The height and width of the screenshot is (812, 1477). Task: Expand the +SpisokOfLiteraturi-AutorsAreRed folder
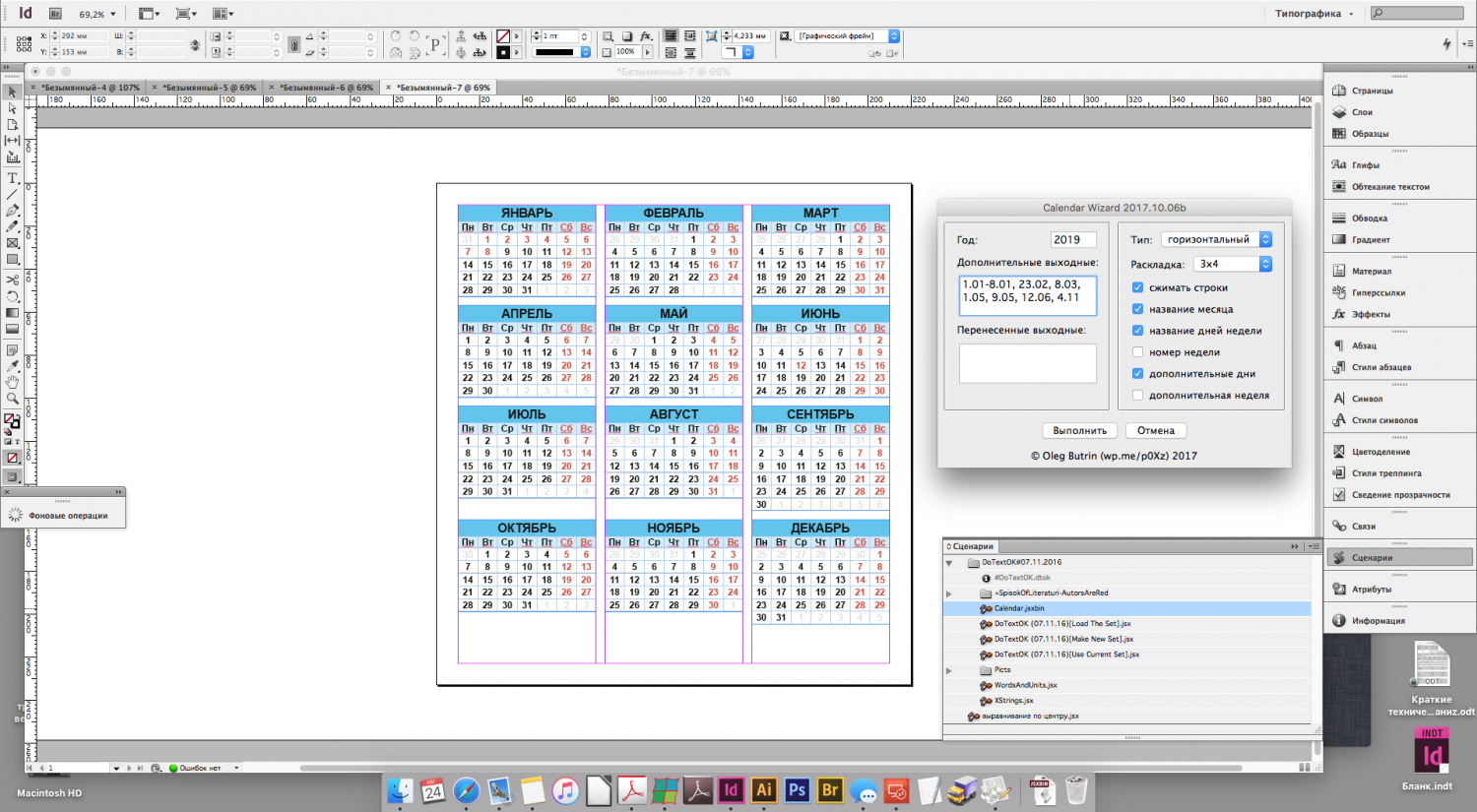[x=949, y=593]
